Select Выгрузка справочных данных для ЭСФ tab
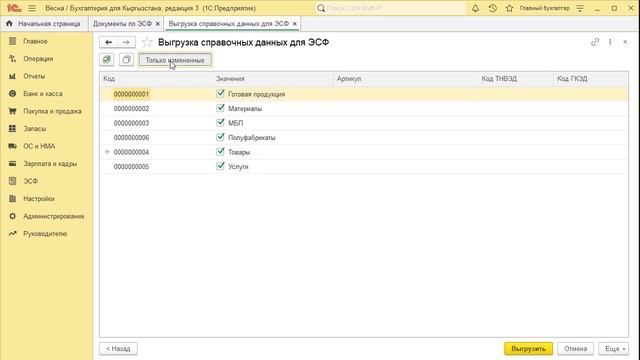Screen dimensions: 640x360 [x=229, y=24]
